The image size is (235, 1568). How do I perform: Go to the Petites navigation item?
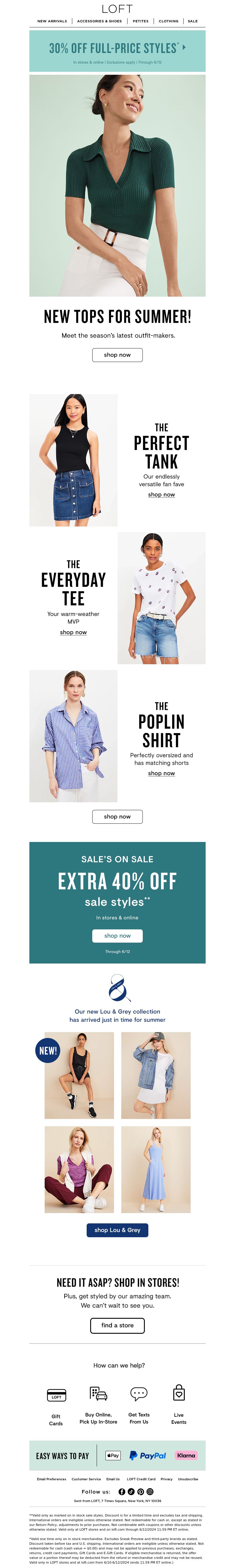[141, 21]
